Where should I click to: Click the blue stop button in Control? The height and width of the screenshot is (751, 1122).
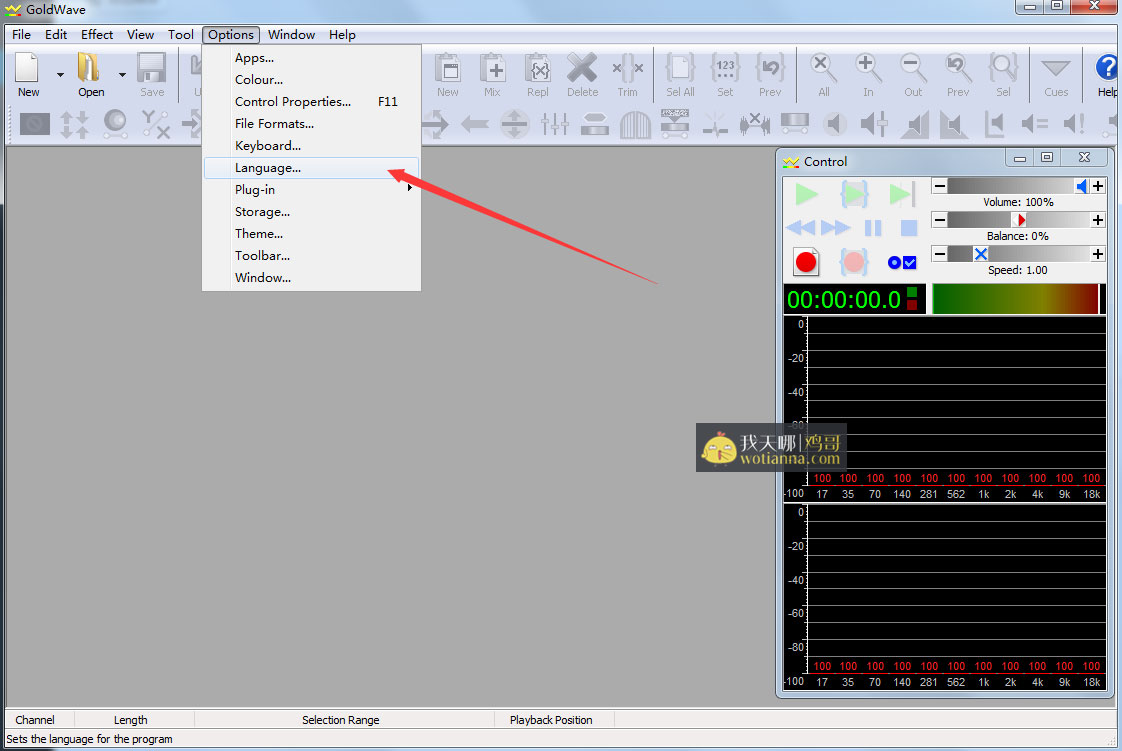909,228
